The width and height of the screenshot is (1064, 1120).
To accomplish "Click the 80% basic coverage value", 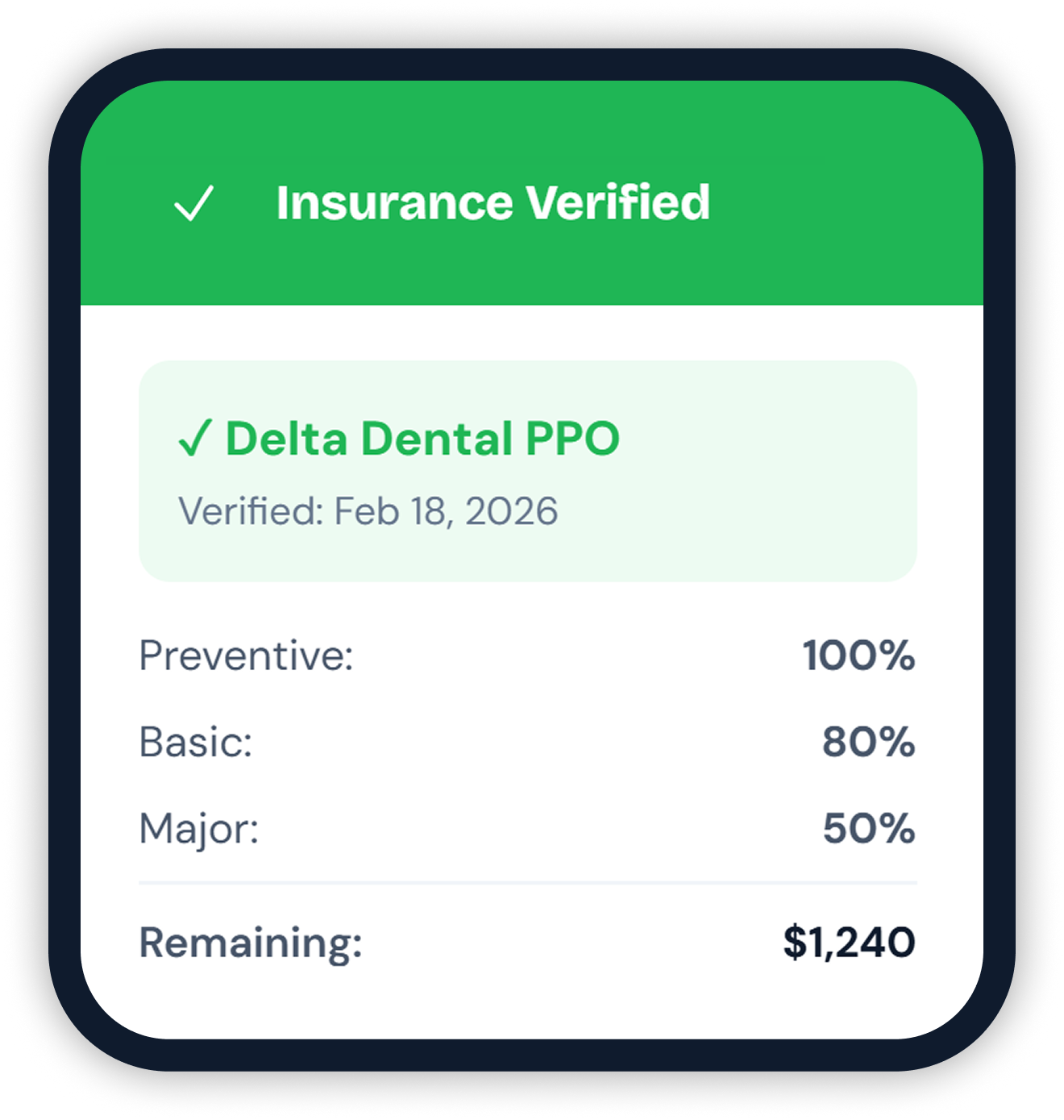I will pos(868,742).
